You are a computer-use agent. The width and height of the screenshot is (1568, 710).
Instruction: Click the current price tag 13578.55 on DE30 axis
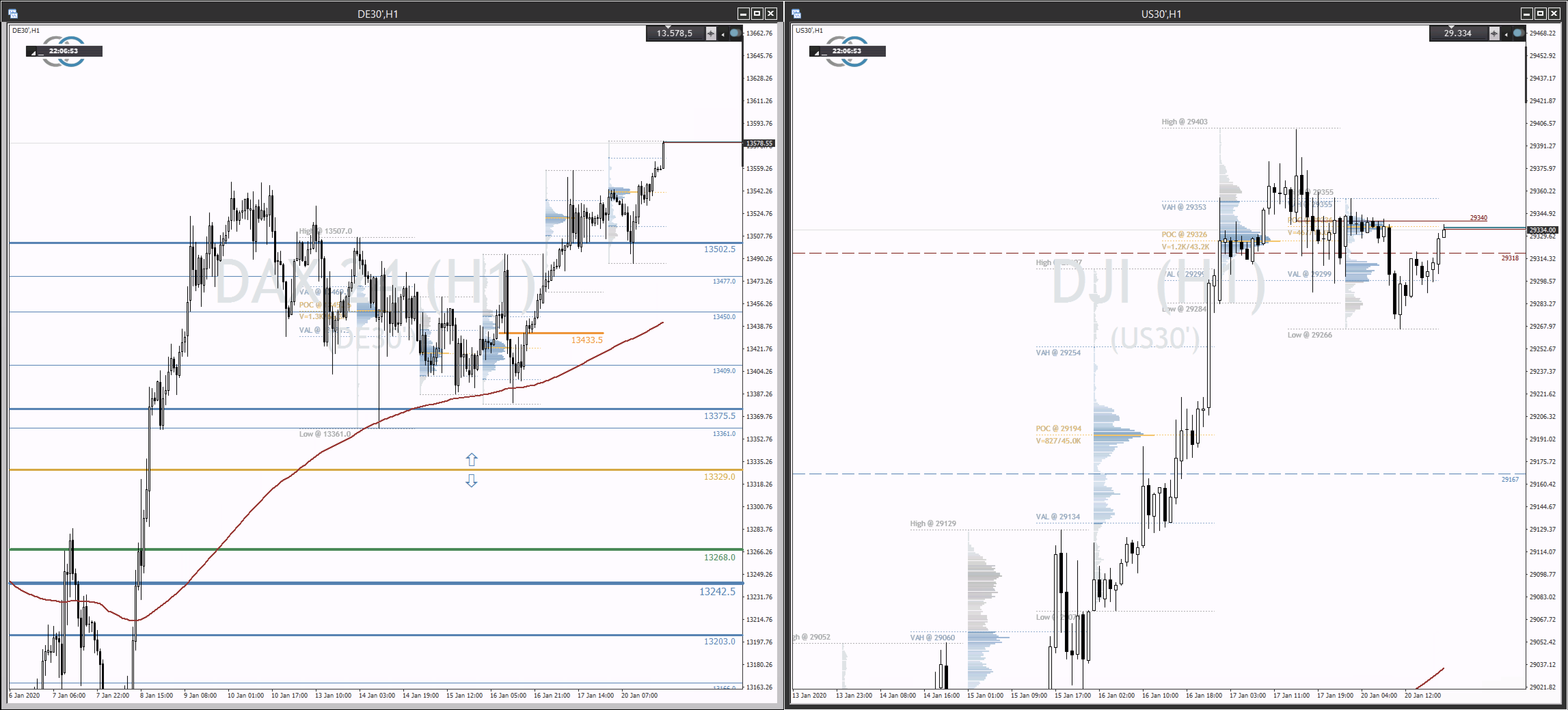pyautogui.click(x=760, y=144)
